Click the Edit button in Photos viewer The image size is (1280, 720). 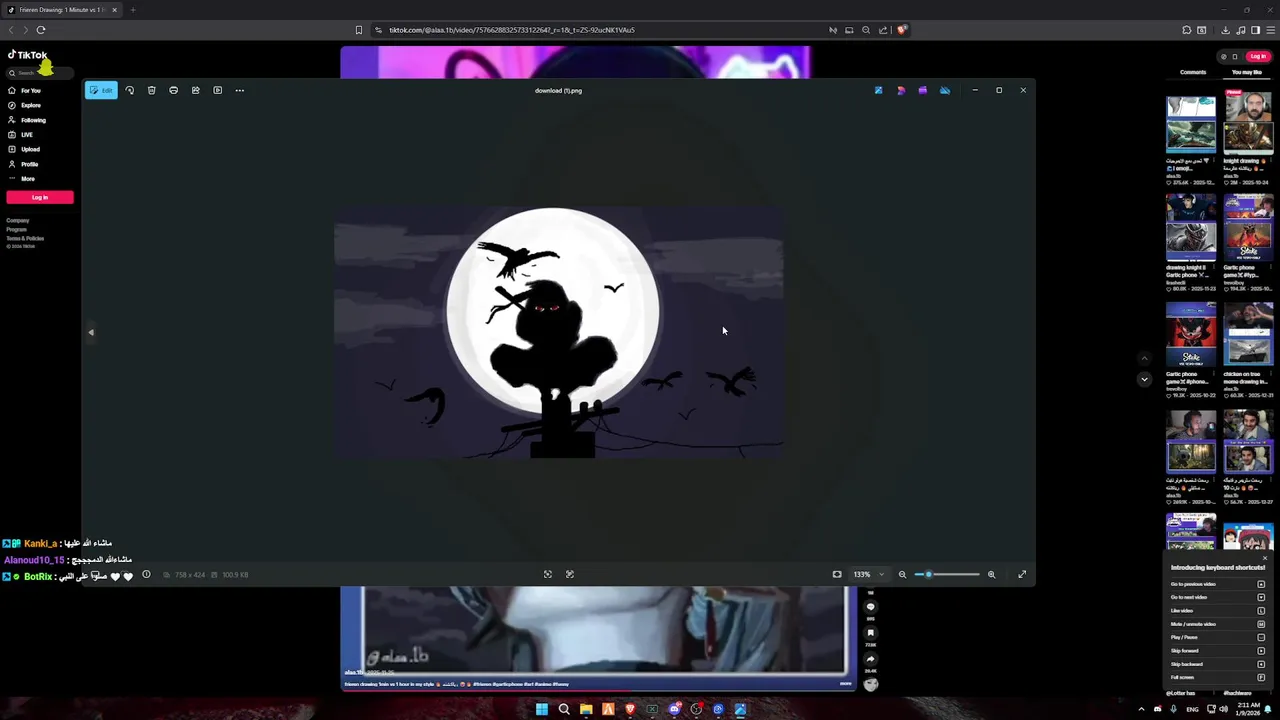(101, 90)
